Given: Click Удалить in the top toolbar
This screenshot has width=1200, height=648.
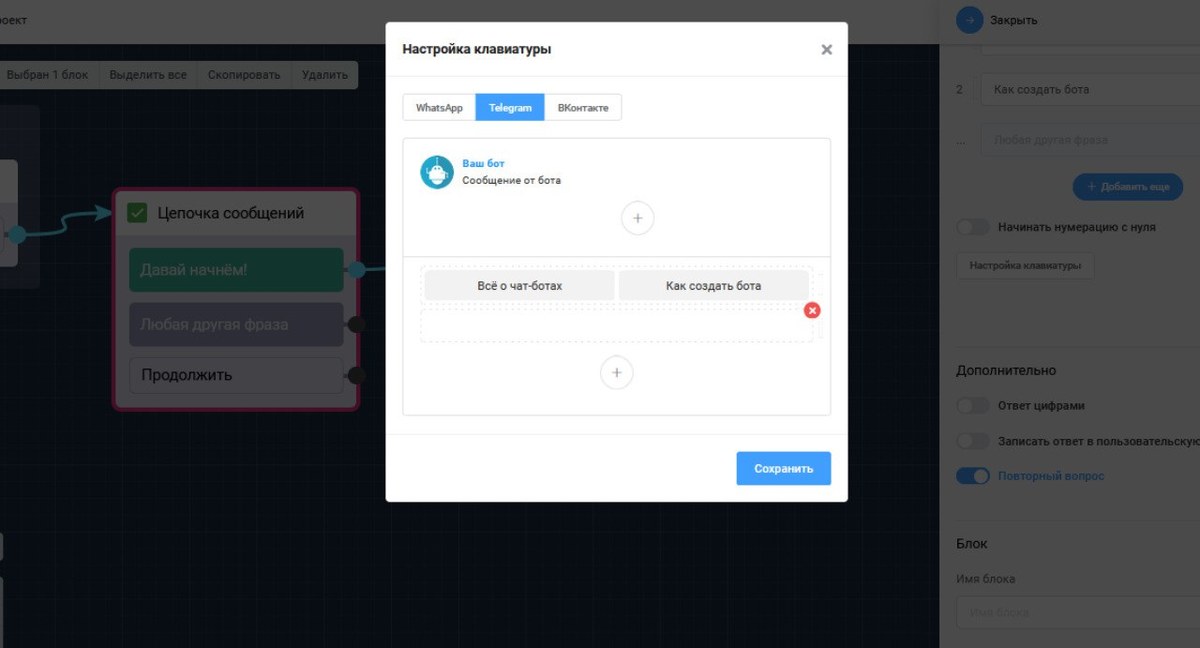Looking at the screenshot, I should tap(324, 75).
